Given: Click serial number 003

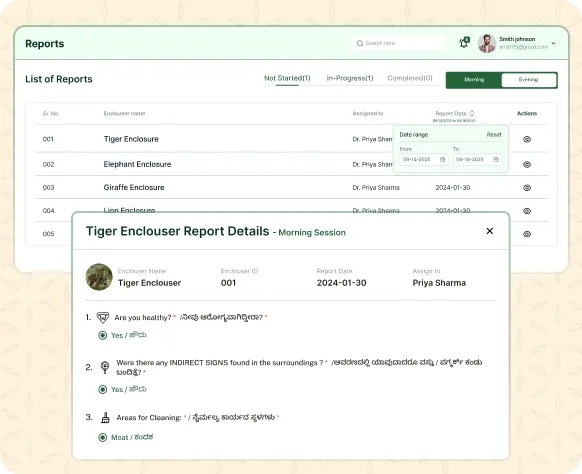Looking at the screenshot, I should pos(48,188).
